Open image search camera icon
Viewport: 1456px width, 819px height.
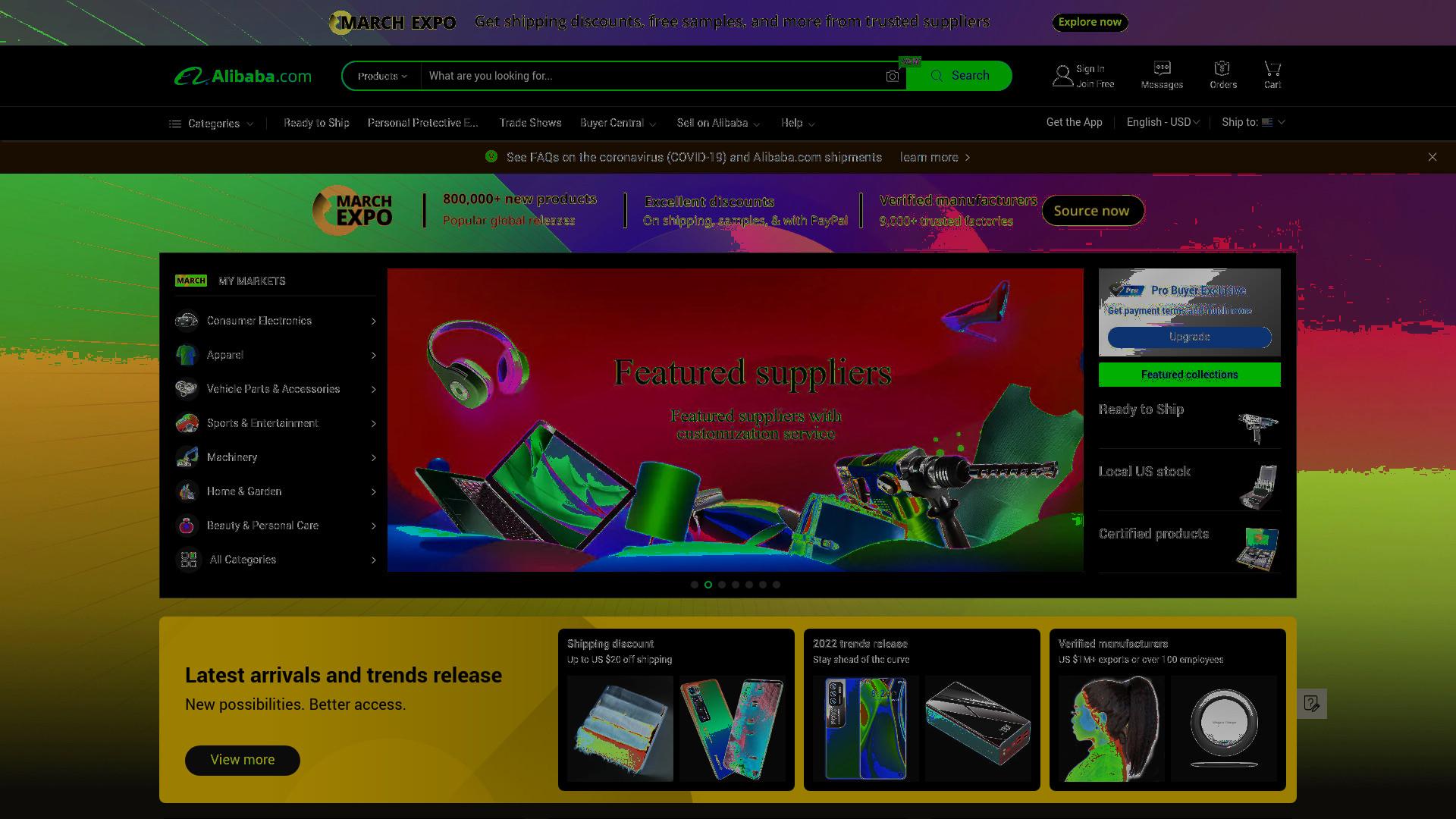point(893,76)
